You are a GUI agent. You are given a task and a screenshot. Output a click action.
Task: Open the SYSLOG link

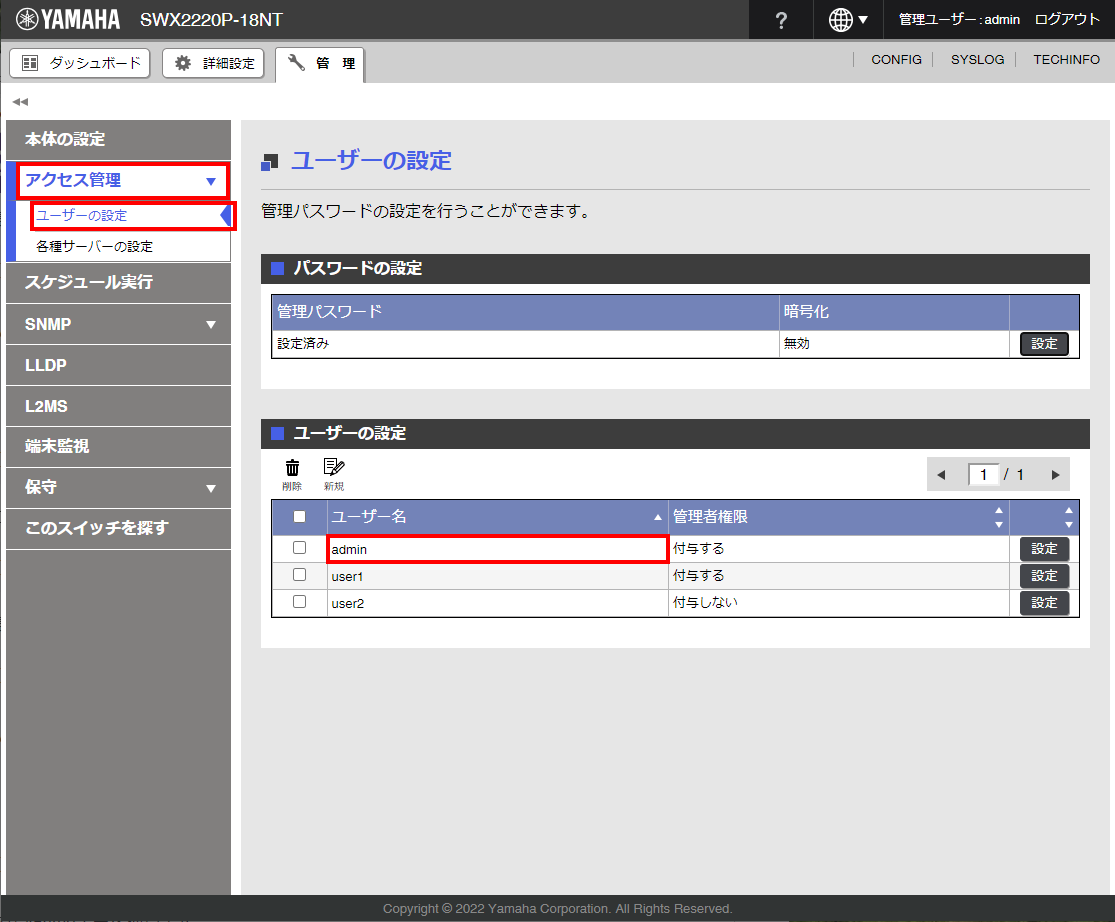[977, 60]
